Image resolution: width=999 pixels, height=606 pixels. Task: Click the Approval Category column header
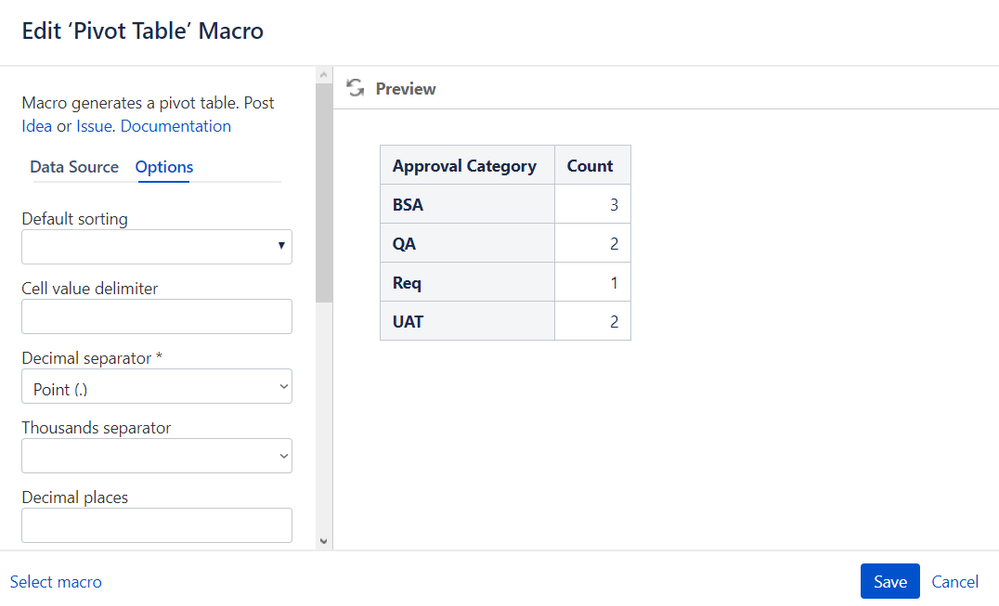pos(465,166)
